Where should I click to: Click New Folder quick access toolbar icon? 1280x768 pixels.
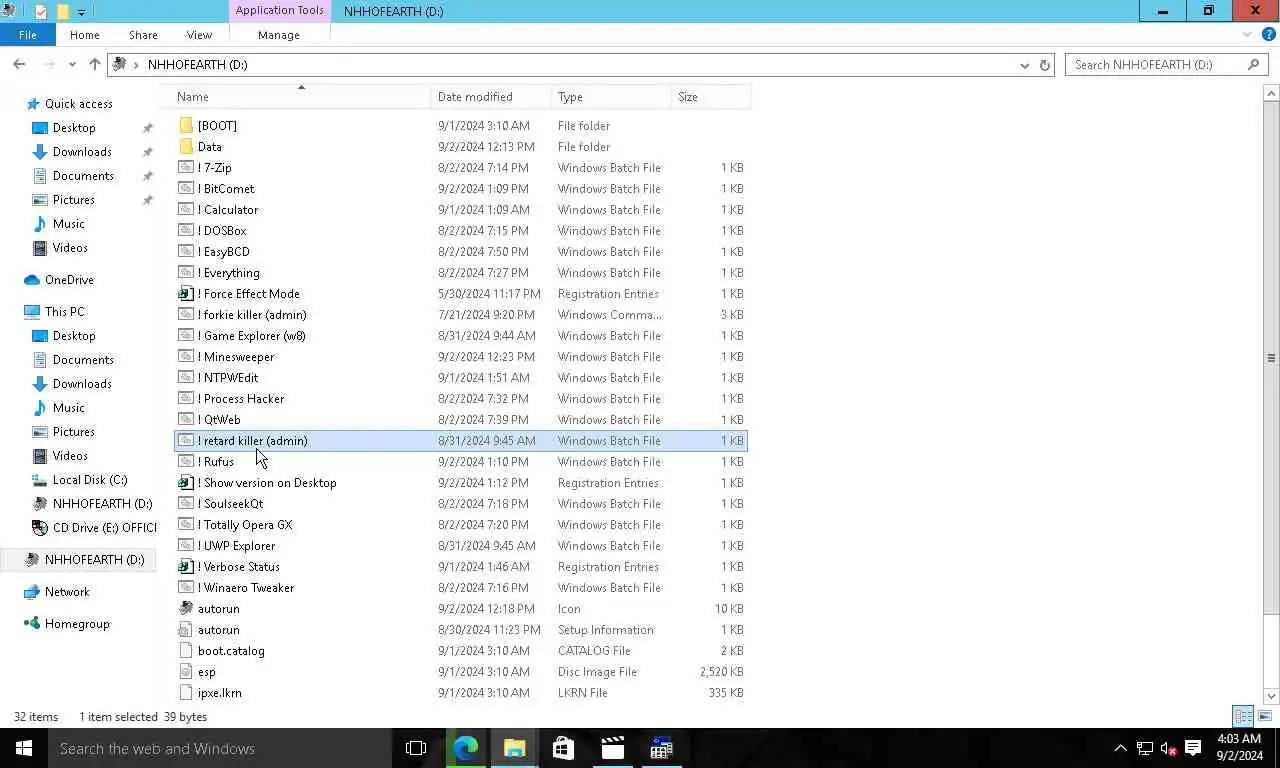[62, 12]
